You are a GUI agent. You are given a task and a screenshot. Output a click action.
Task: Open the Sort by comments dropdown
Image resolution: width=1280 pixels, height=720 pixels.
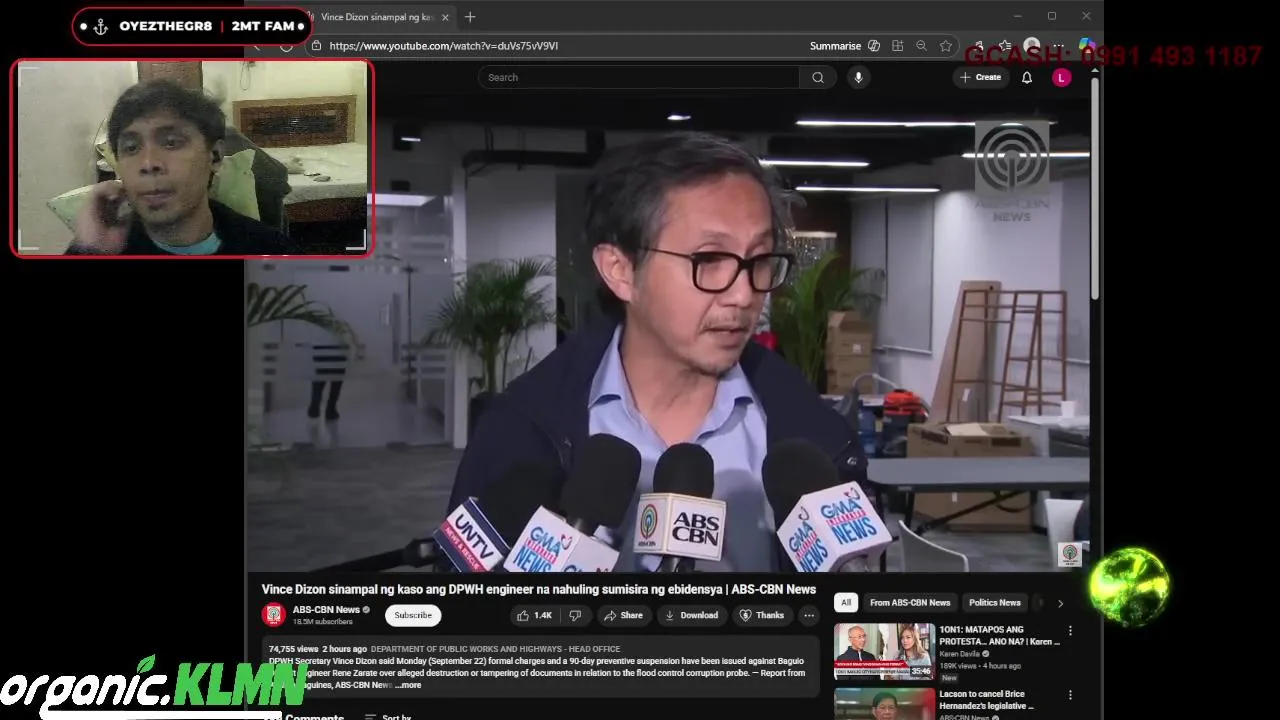(x=388, y=716)
